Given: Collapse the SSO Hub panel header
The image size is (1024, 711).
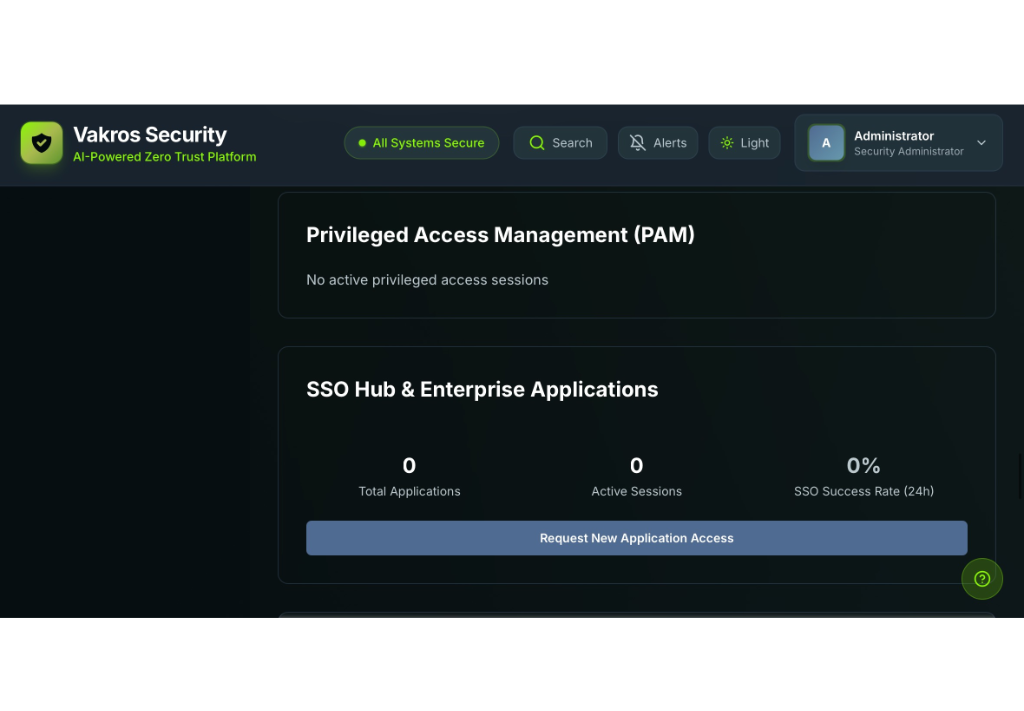Looking at the screenshot, I should (482, 390).
